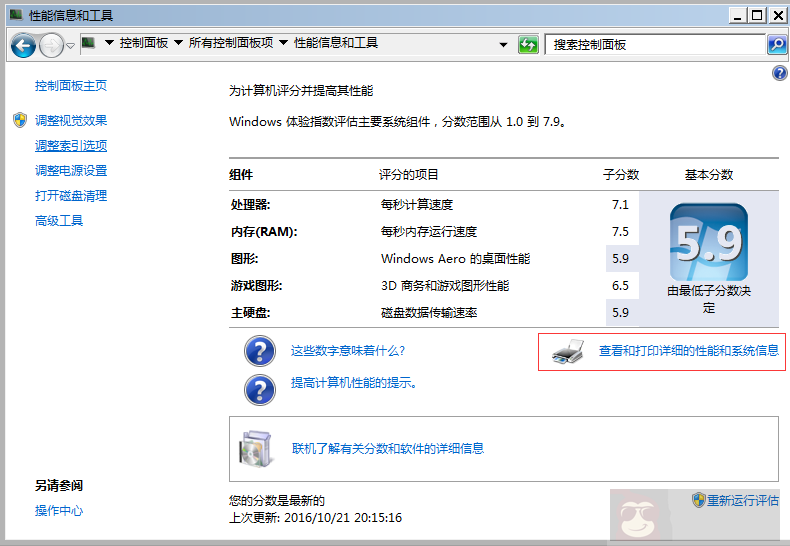Viewport: 790px width, 546px height.
Task: Select 所有控制面板项 in the breadcrumb path
Action: pos(230,43)
